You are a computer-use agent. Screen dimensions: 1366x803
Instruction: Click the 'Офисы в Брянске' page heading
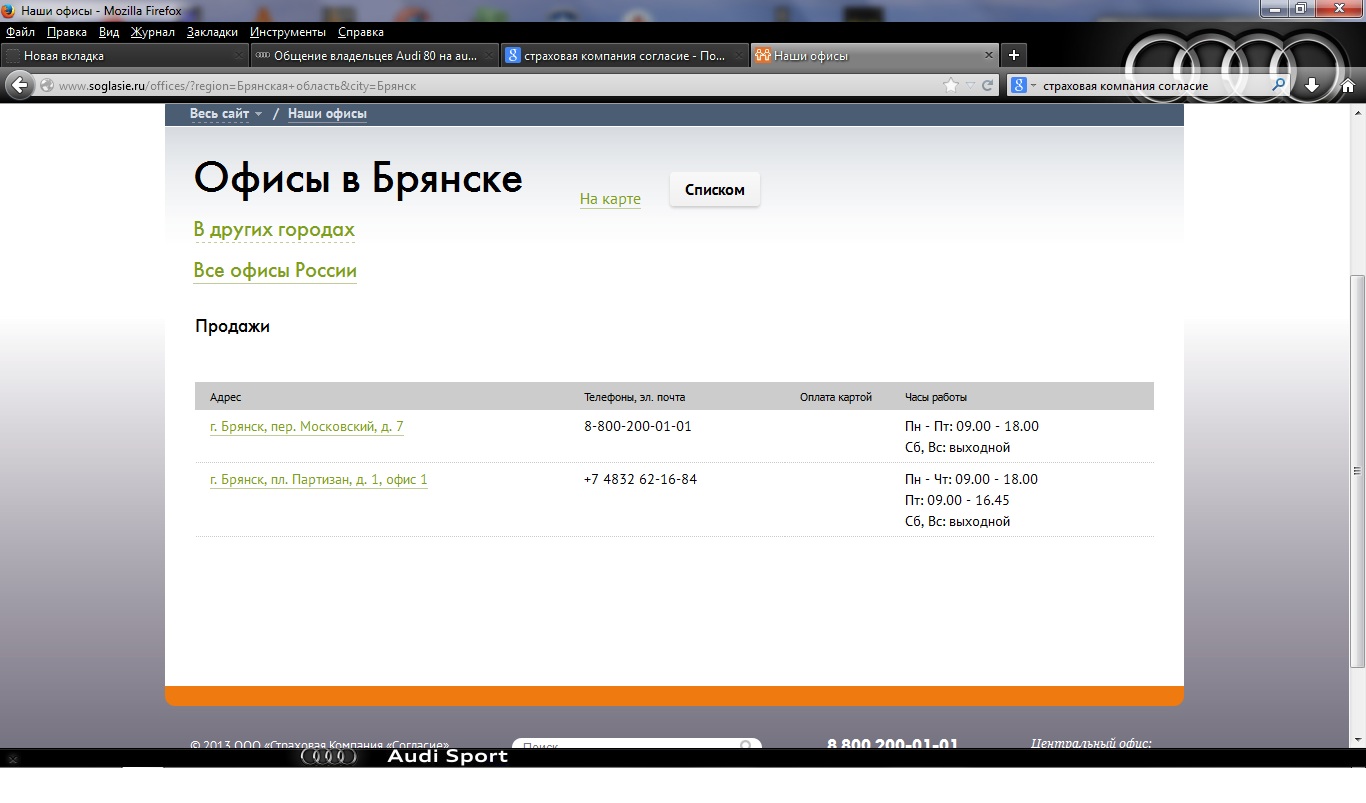(358, 178)
